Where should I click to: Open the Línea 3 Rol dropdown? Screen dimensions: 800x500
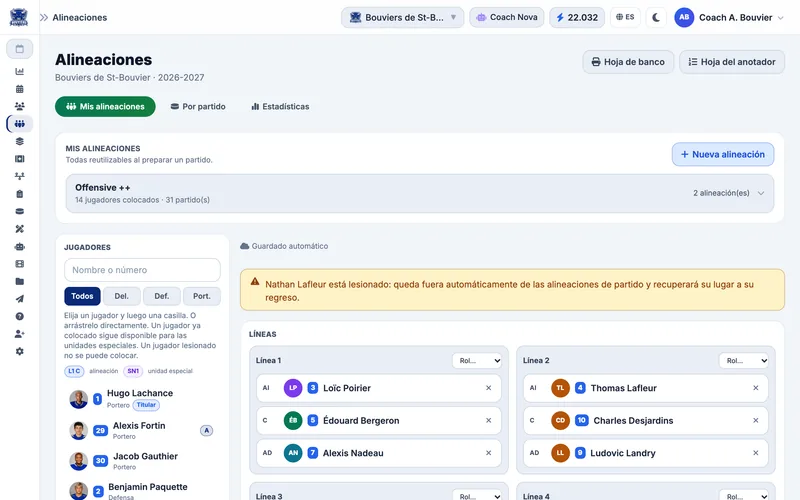pyautogui.click(x=477, y=496)
